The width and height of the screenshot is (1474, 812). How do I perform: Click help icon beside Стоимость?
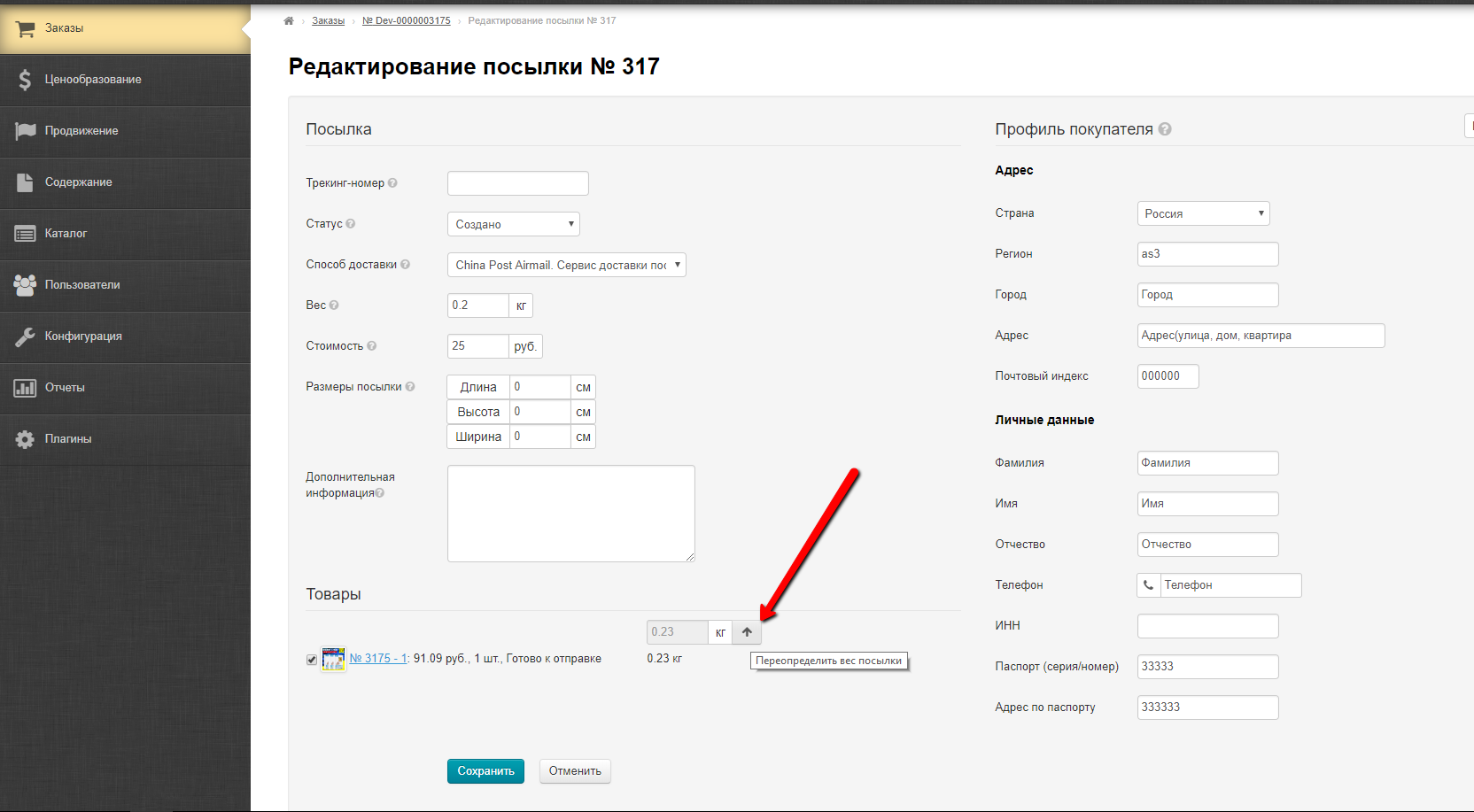tap(372, 346)
